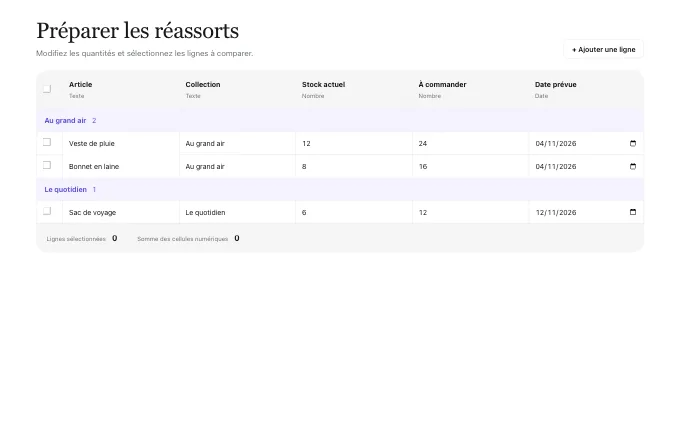
Task: Check the Sac de voyage row checkbox
Action: [x=47, y=211]
